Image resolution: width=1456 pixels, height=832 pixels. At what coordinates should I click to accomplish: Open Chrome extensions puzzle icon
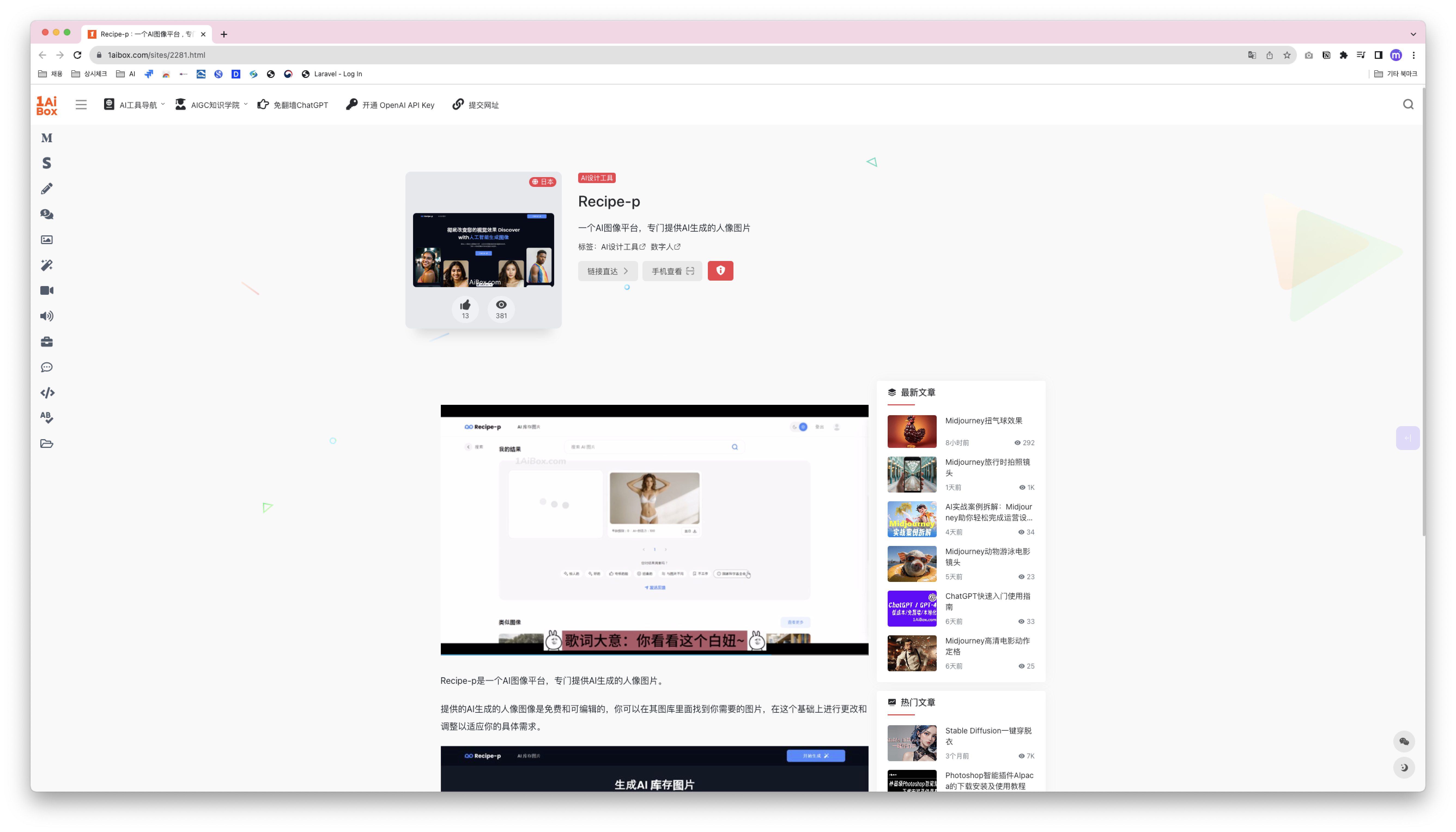[1343, 55]
